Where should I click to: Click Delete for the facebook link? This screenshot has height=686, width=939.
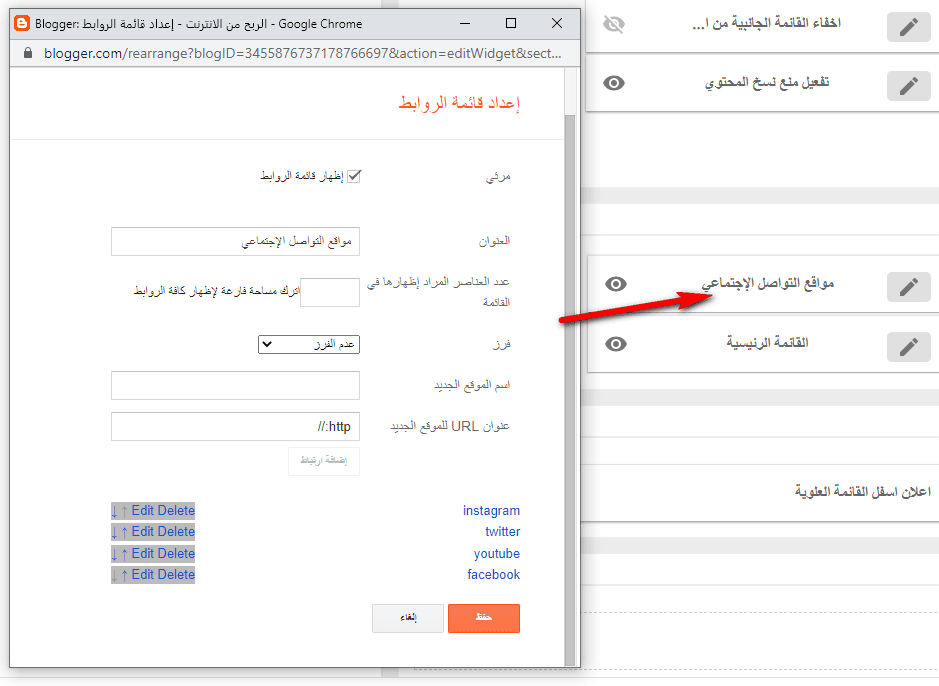[177, 575]
